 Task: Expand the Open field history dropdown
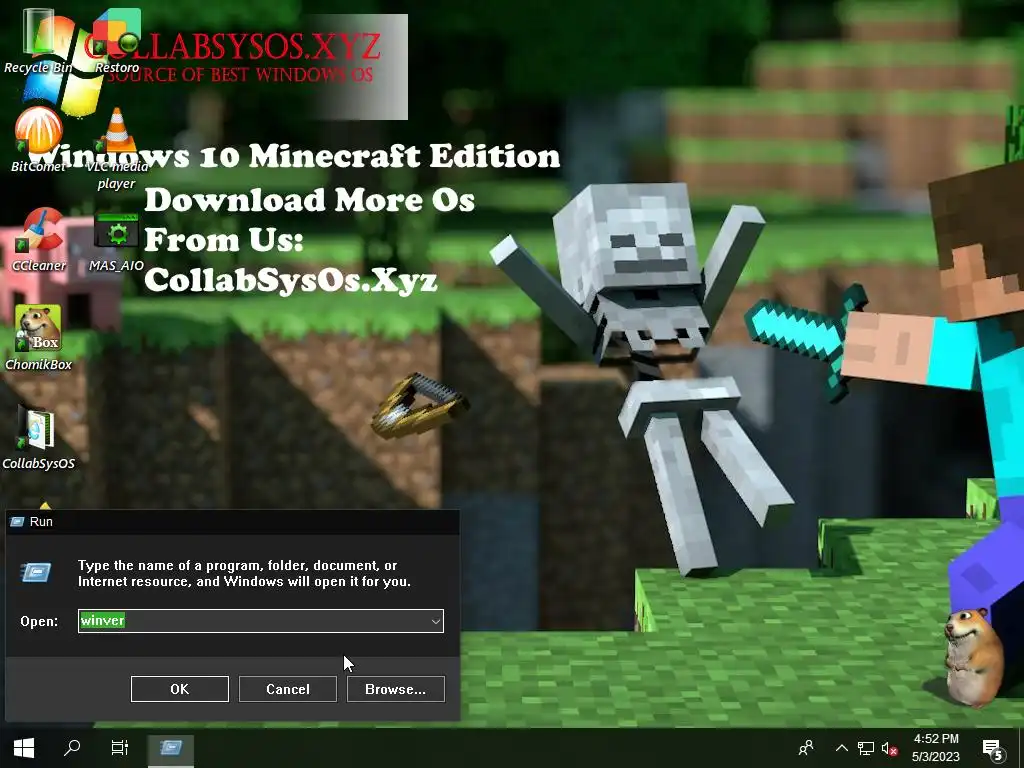(436, 621)
